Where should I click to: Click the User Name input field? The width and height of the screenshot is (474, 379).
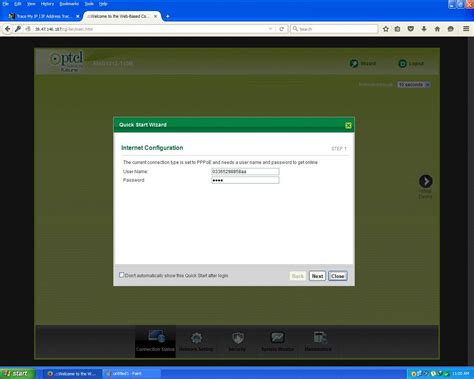[245, 171]
